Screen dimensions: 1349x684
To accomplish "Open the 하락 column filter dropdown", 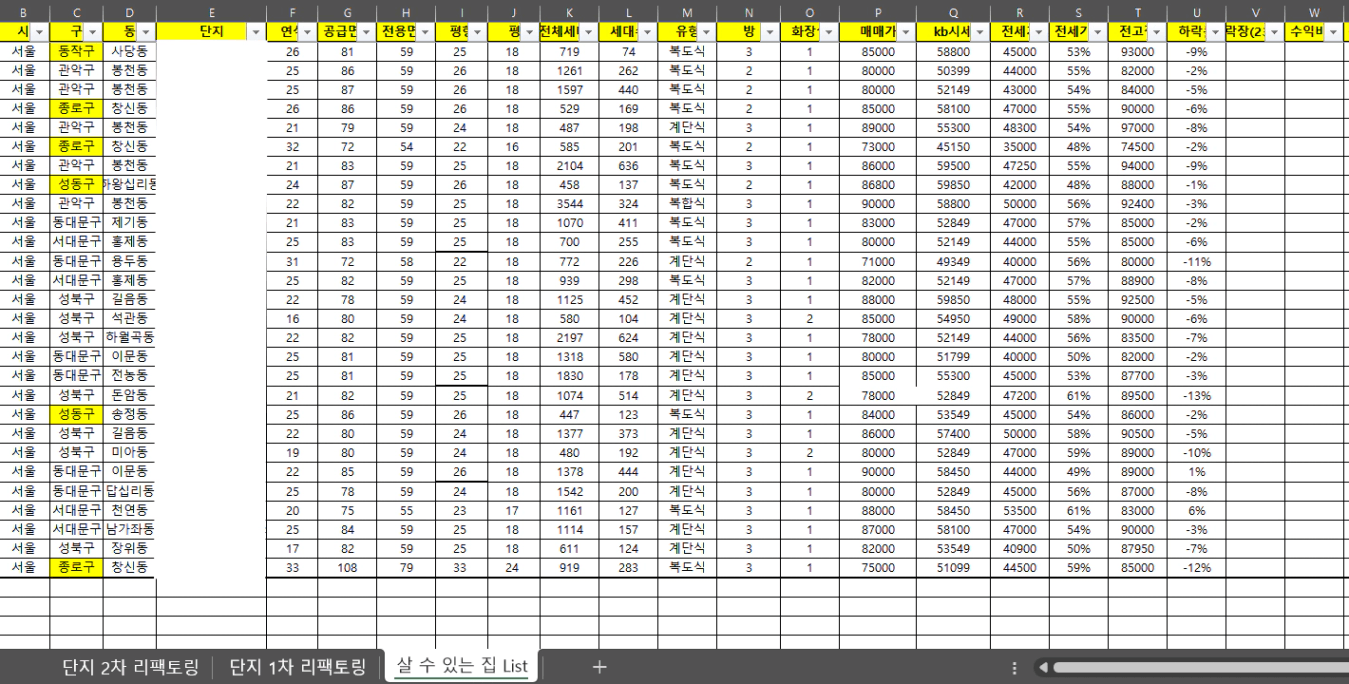I will tap(1215, 32).
